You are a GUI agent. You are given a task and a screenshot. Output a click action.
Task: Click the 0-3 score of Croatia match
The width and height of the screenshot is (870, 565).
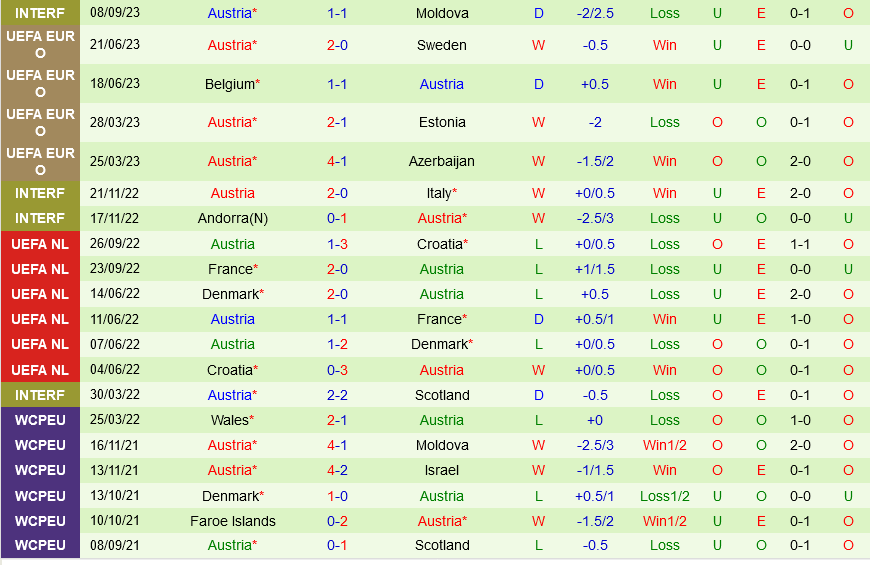tap(337, 370)
